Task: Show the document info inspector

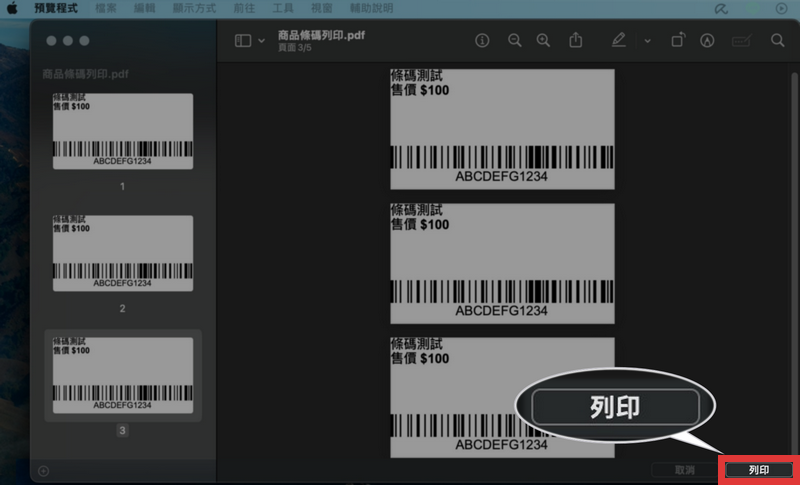Action: pos(482,40)
